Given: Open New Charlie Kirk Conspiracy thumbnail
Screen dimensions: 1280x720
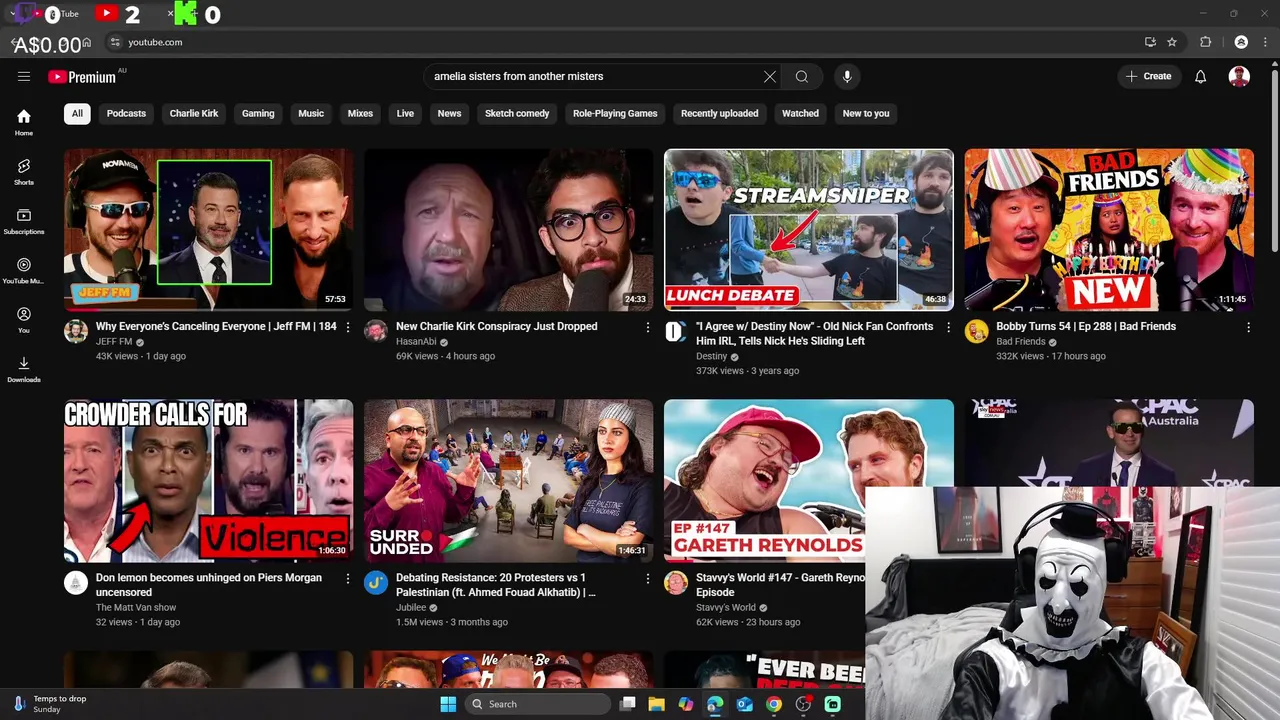Looking at the screenshot, I should pyautogui.click(x=508, y=230).
